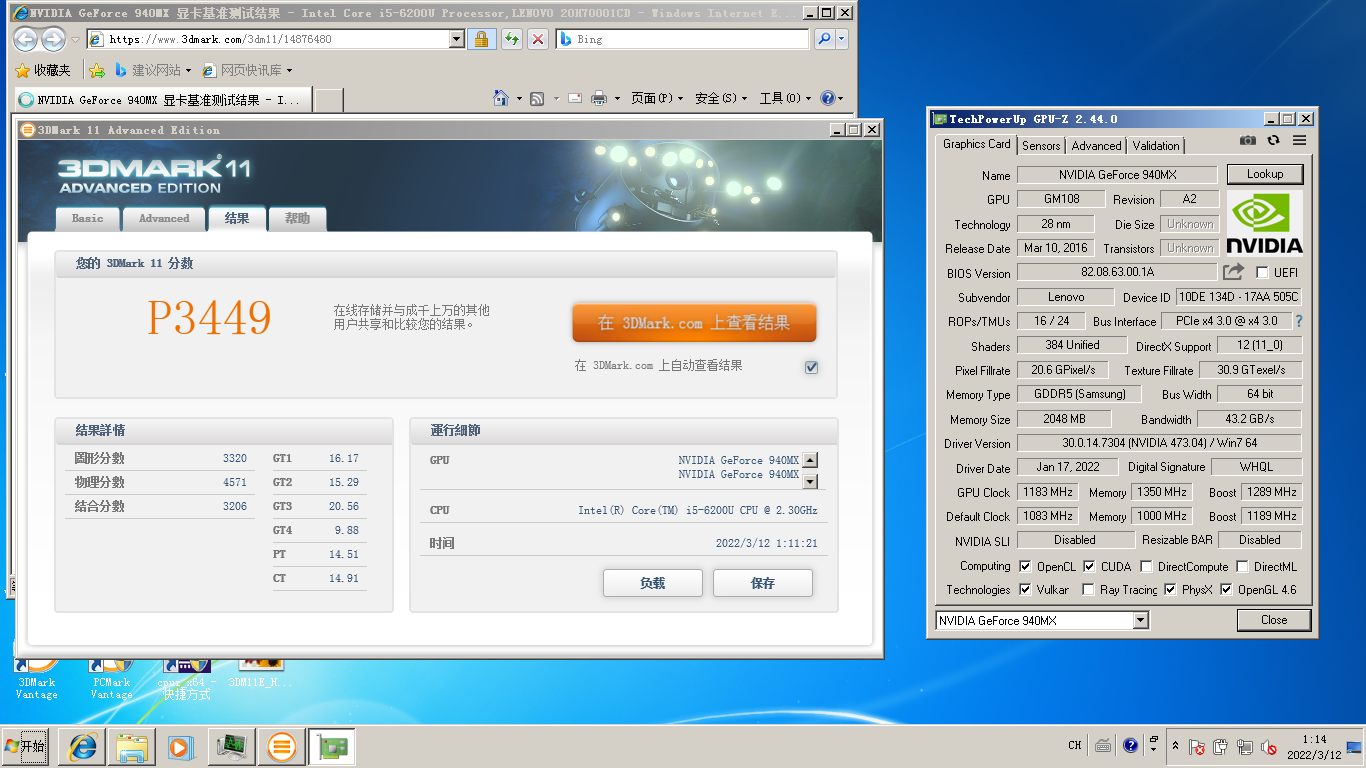This screenshot has height=768, width=1366.
Task: Click the Close button in GPU-Z
Action: [1274, 620]
